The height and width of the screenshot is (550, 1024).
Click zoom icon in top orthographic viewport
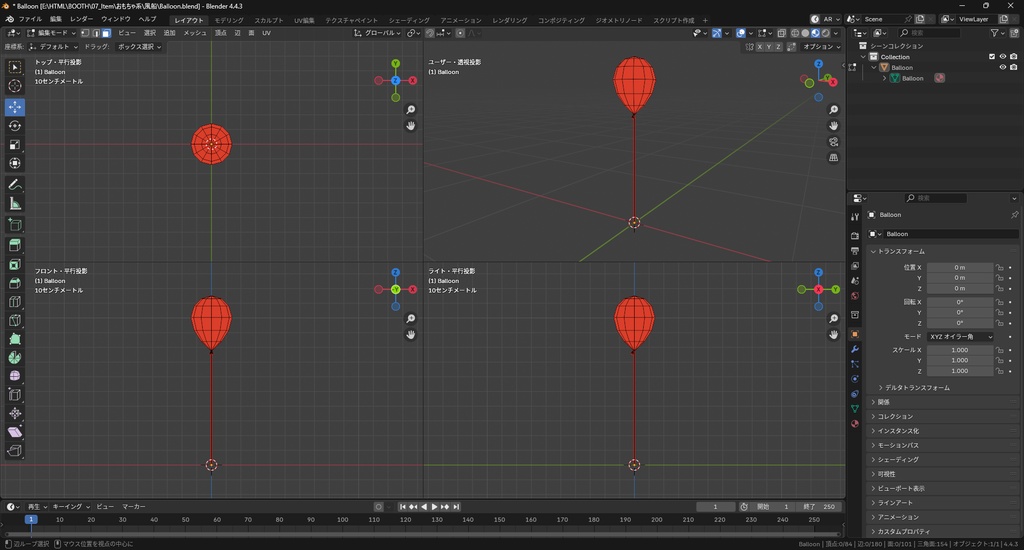click(410, 110)
